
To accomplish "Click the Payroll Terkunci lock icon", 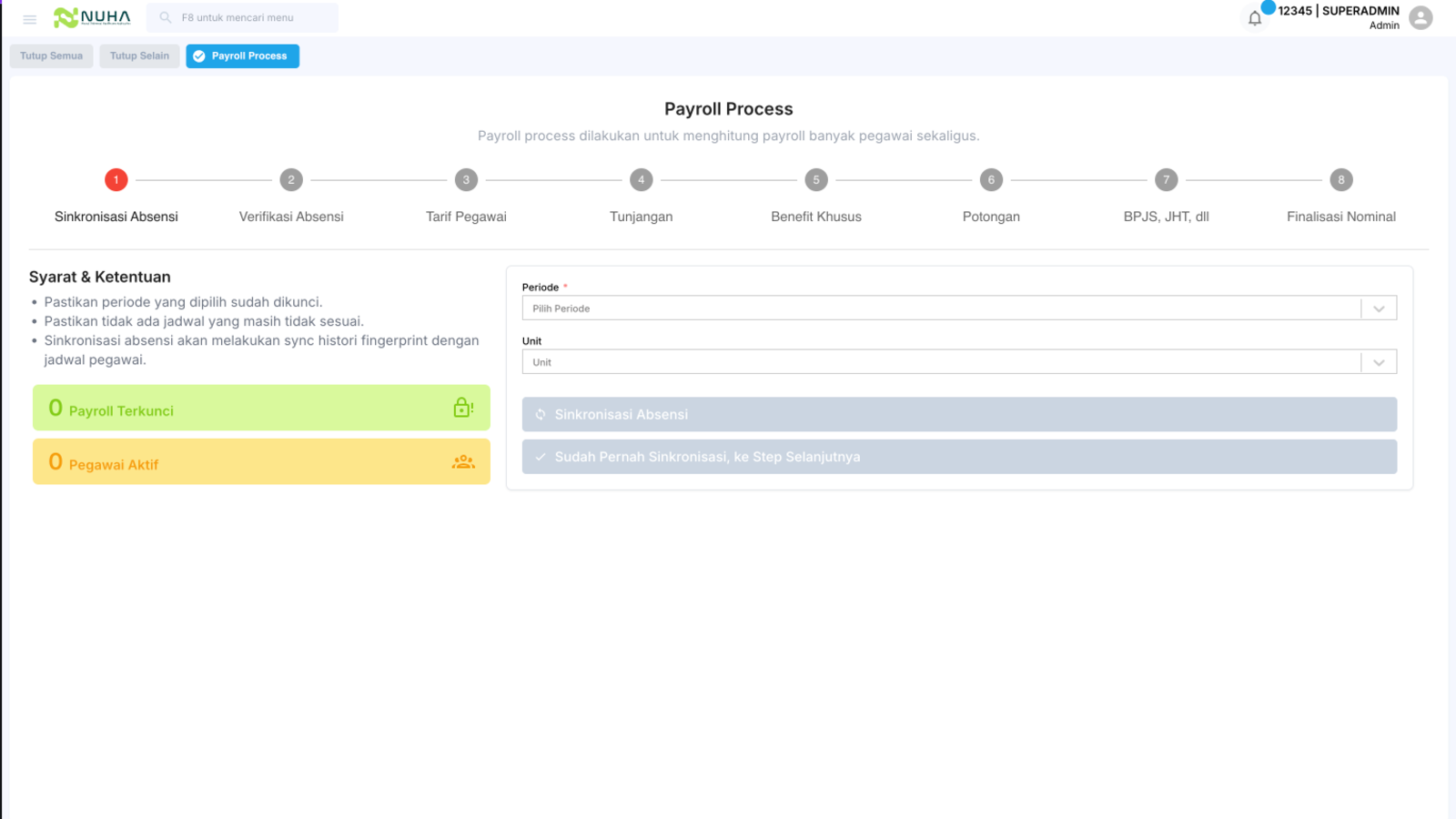I will [463, 408].
